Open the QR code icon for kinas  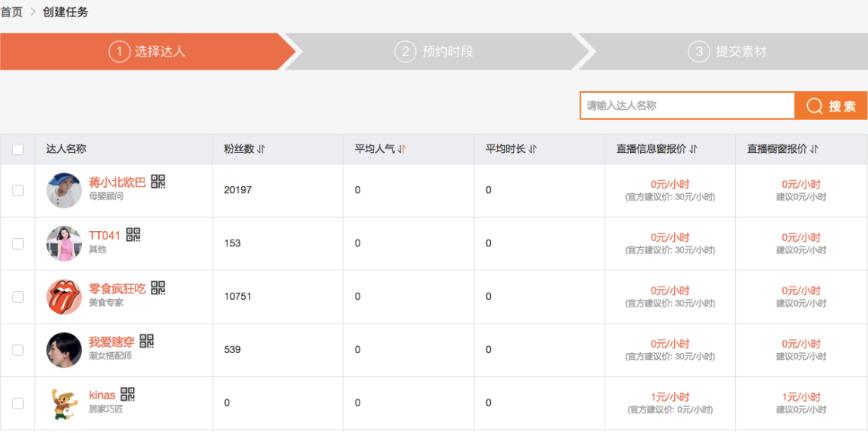(127, 394)
